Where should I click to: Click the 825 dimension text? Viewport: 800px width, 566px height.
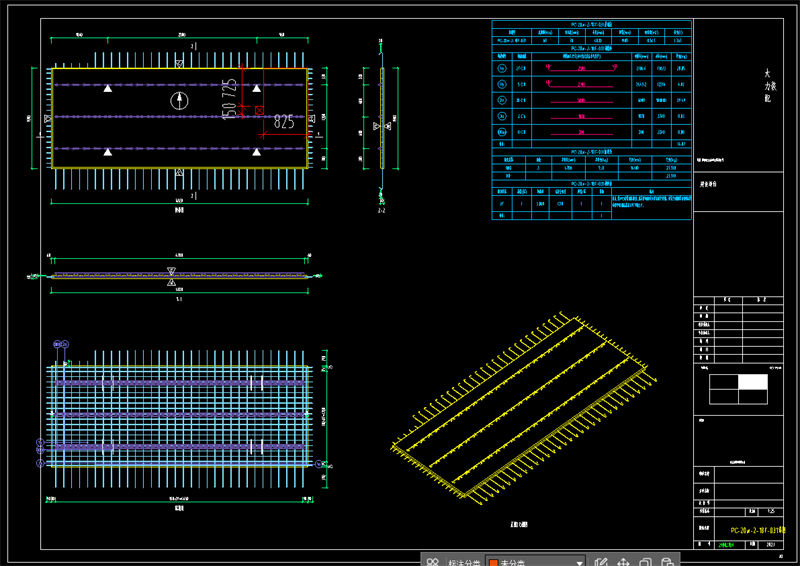(x=284, y=122)
